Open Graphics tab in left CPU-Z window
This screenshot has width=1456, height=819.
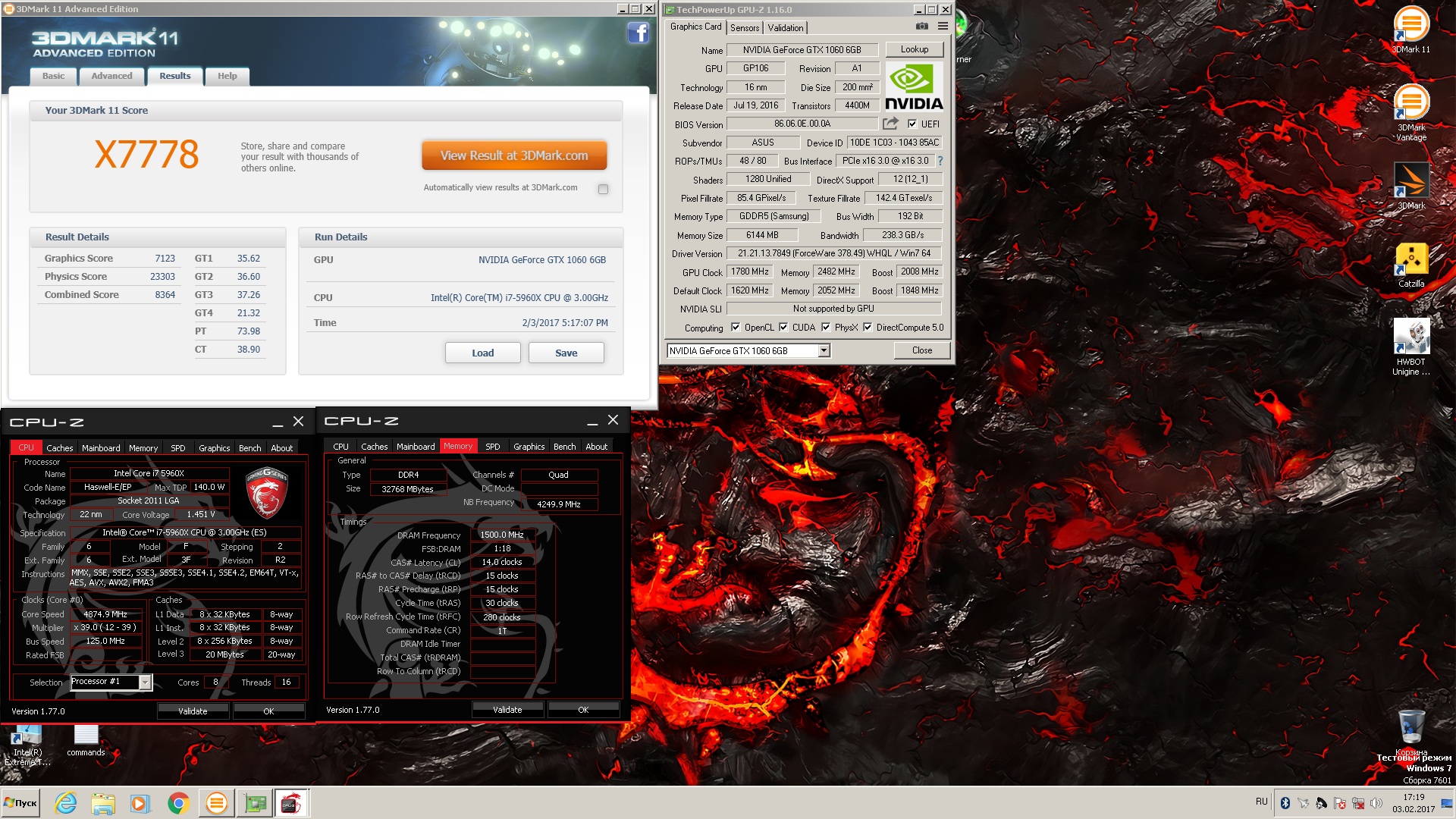[215, 448]
